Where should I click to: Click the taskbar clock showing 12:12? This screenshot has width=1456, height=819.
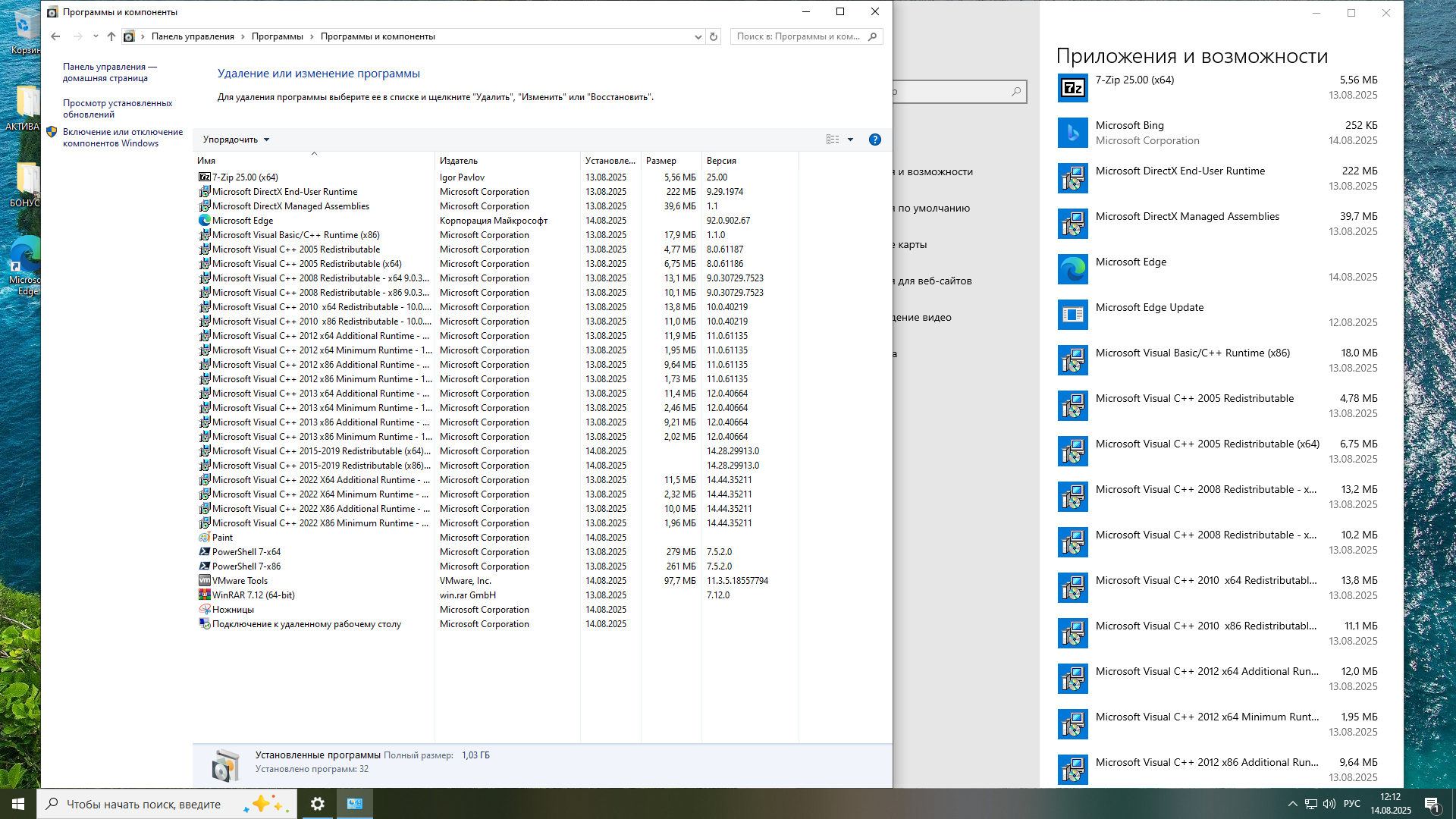[x=1391, y=804]
